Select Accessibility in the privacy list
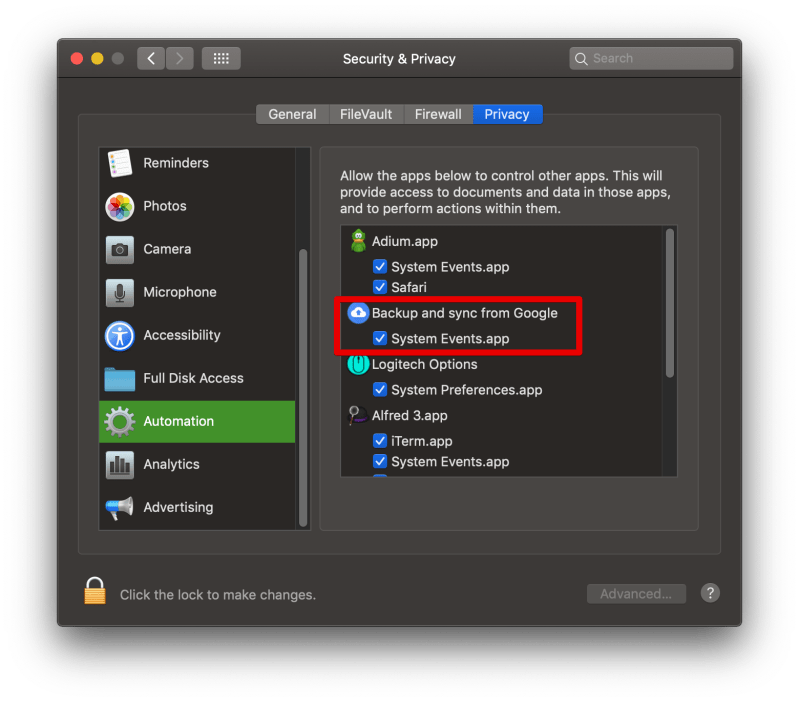The width and height of the screenshot is (799, 702). (197, 336)
